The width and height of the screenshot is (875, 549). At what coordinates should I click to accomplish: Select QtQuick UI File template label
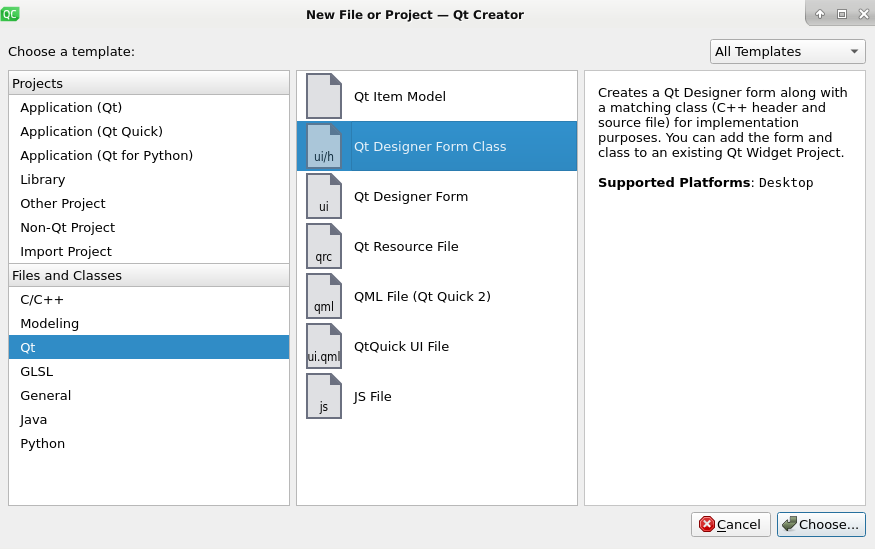[x=401, y=346]
